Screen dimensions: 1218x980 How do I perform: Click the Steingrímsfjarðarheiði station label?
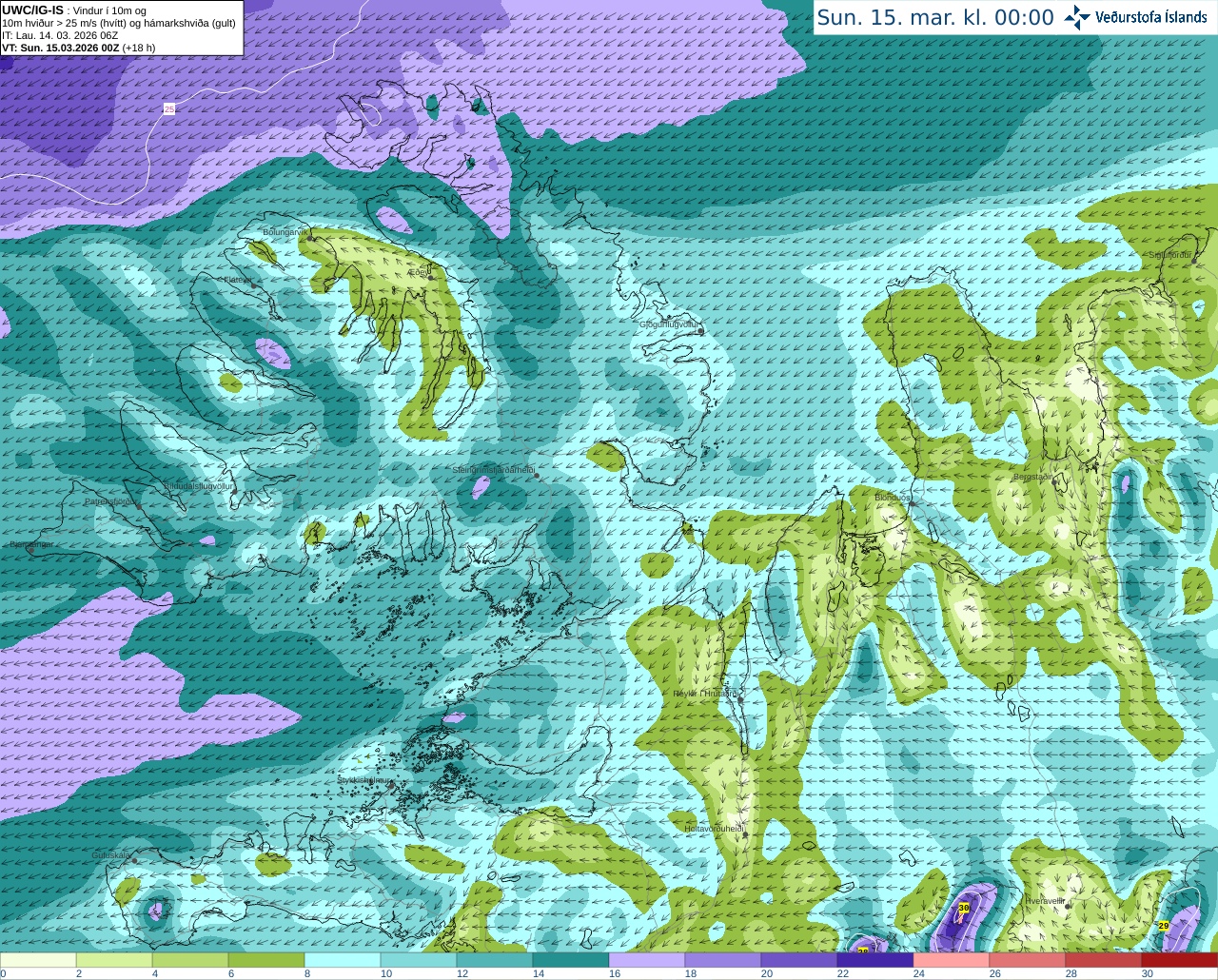(x=493, y=470)
